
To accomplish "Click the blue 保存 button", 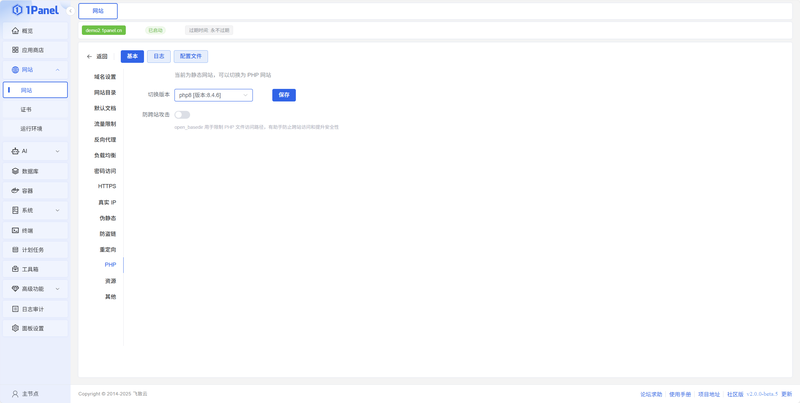I will (x=284, y=95).
